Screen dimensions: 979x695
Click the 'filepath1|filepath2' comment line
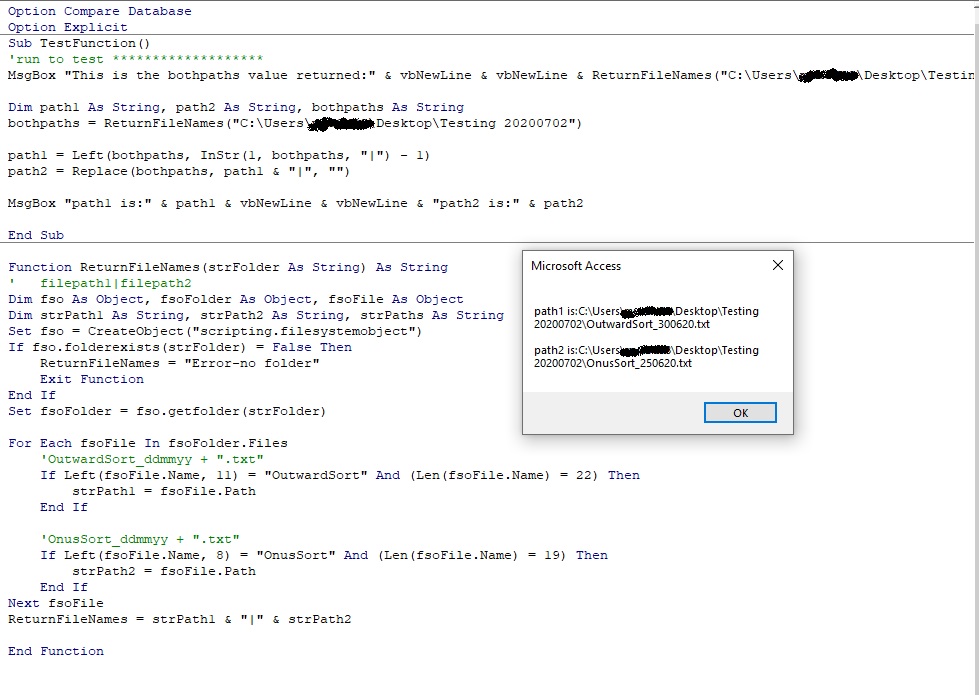tap(100, 283)
